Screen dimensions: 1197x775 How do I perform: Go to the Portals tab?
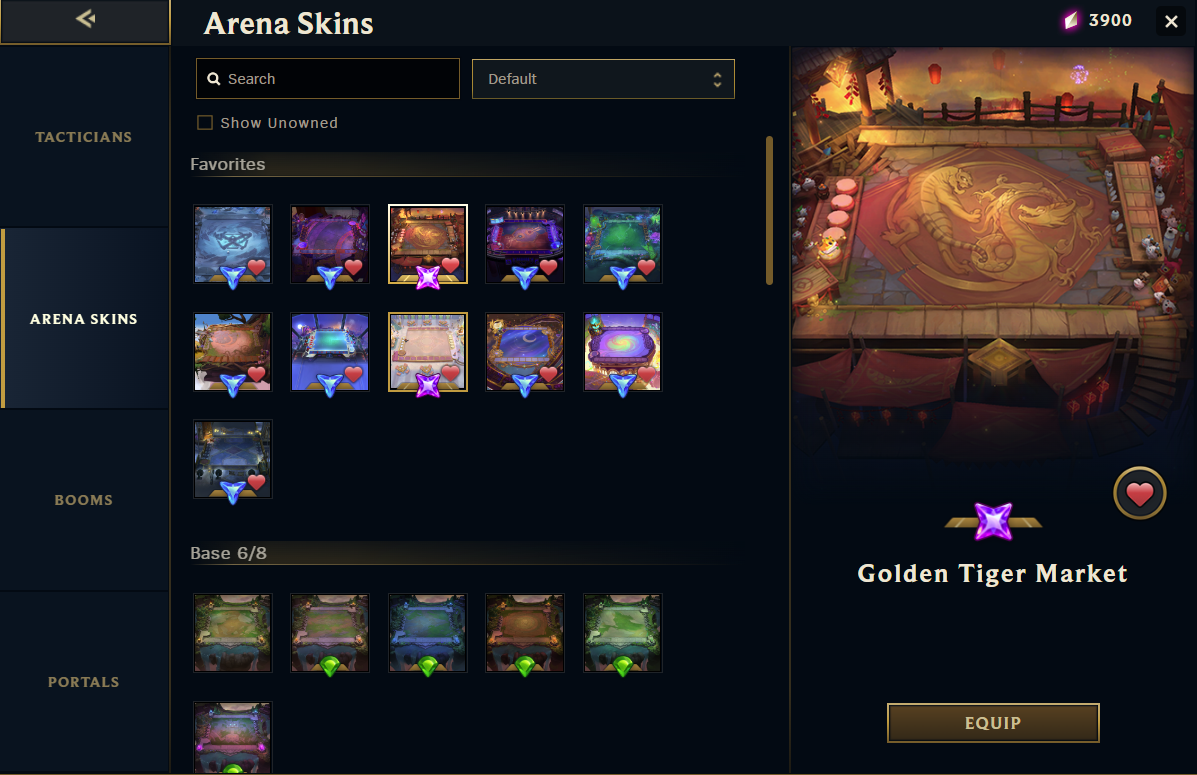[x=84, y=682]
